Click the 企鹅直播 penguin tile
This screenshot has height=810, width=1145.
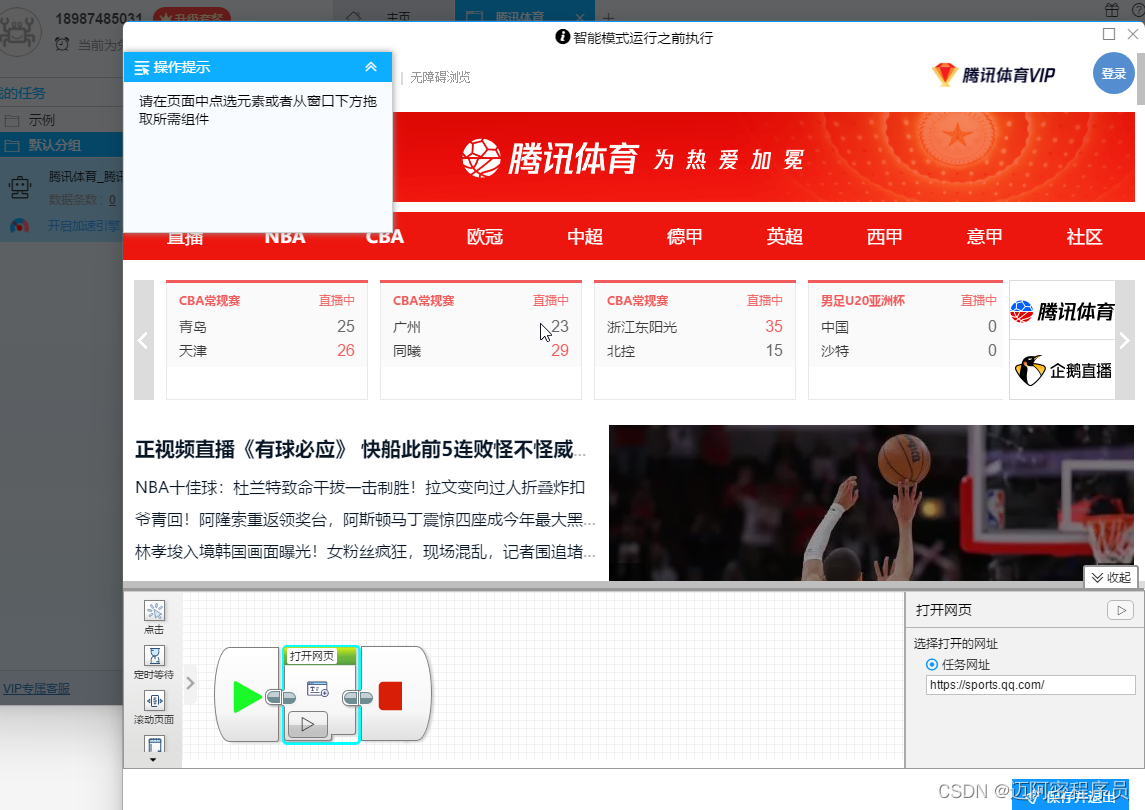click(x=1062, y=370)
